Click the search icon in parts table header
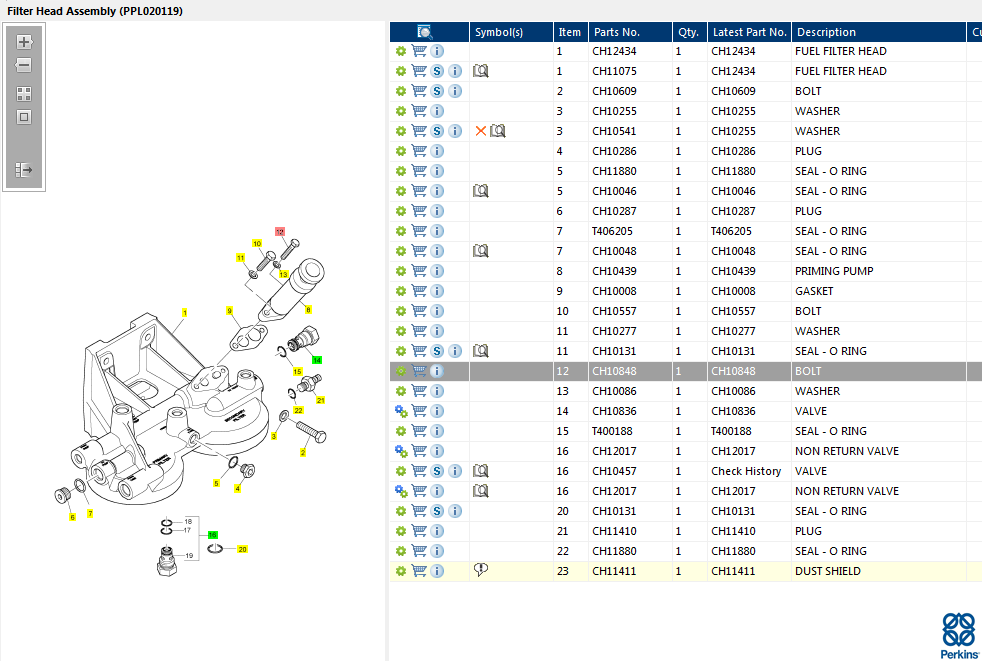The height and width of the screenshot is (661, 982). [425, 32]
